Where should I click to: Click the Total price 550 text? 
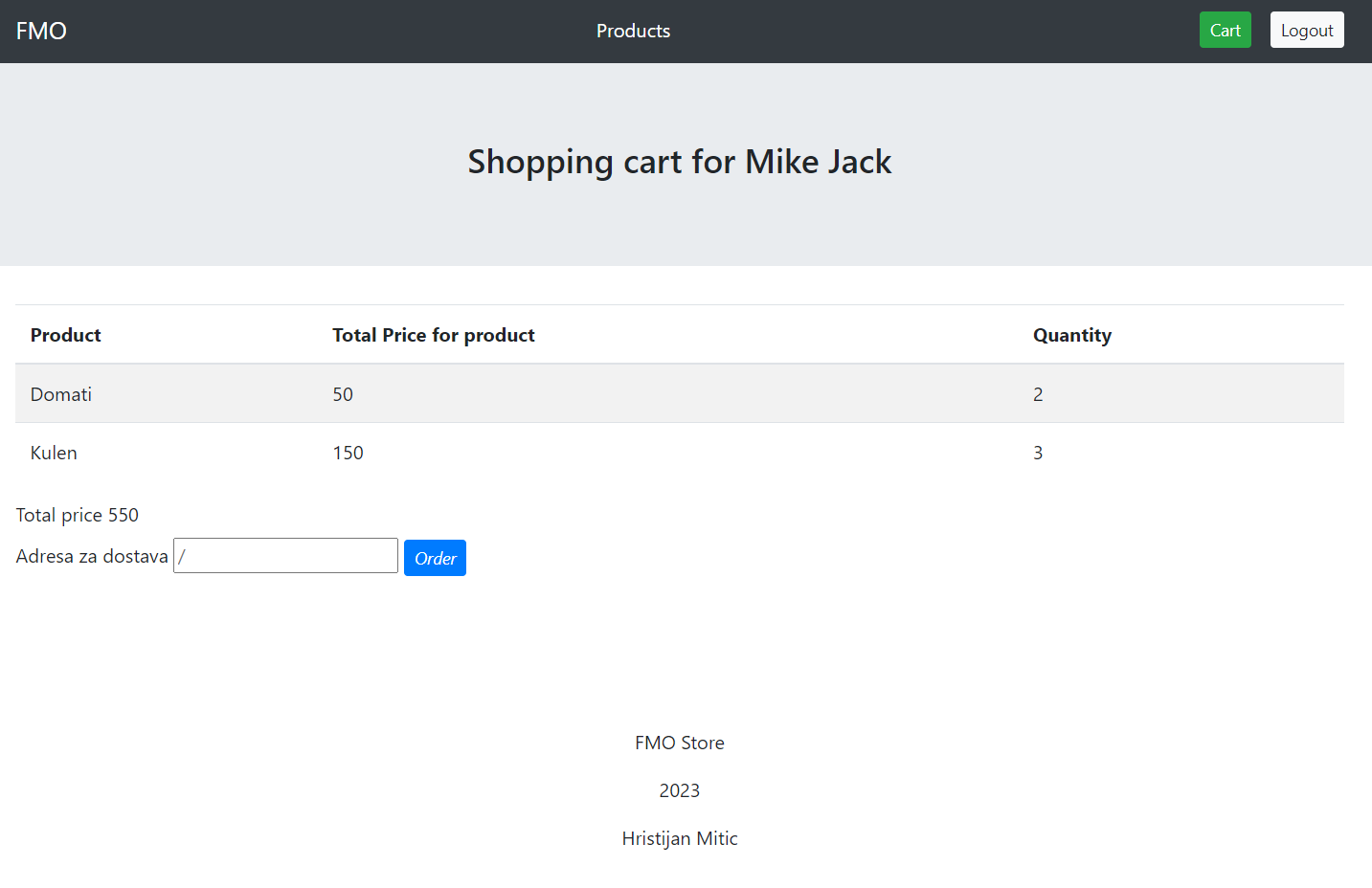click(78, 515)
